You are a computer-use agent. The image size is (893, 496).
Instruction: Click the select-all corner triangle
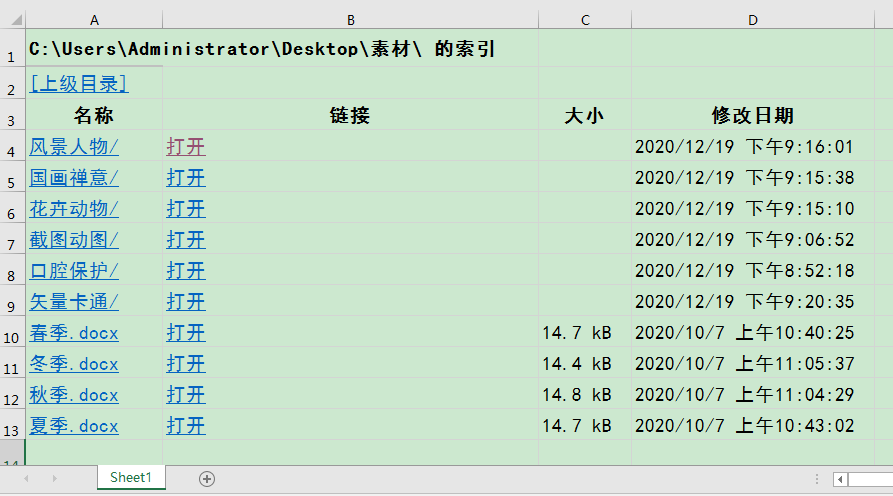[17, 21]
